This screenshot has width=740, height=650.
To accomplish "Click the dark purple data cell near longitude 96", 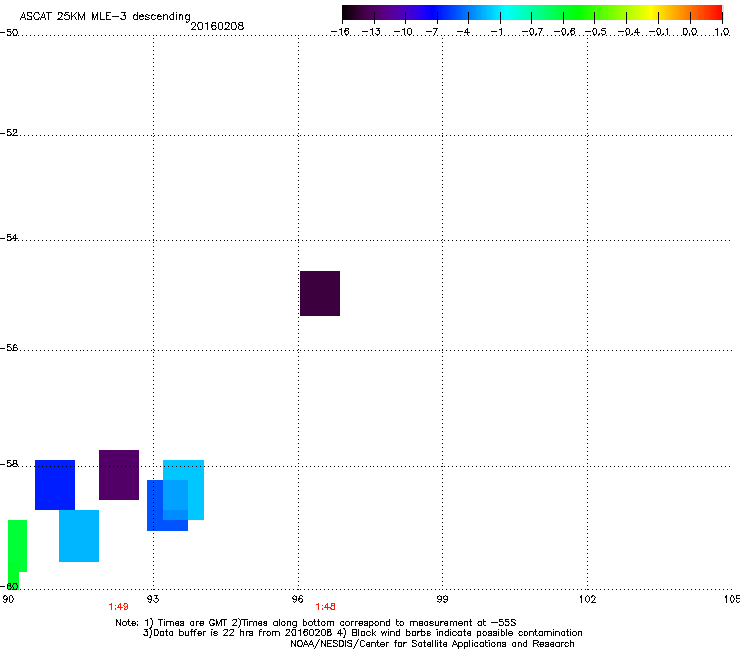I will (320, 293).
